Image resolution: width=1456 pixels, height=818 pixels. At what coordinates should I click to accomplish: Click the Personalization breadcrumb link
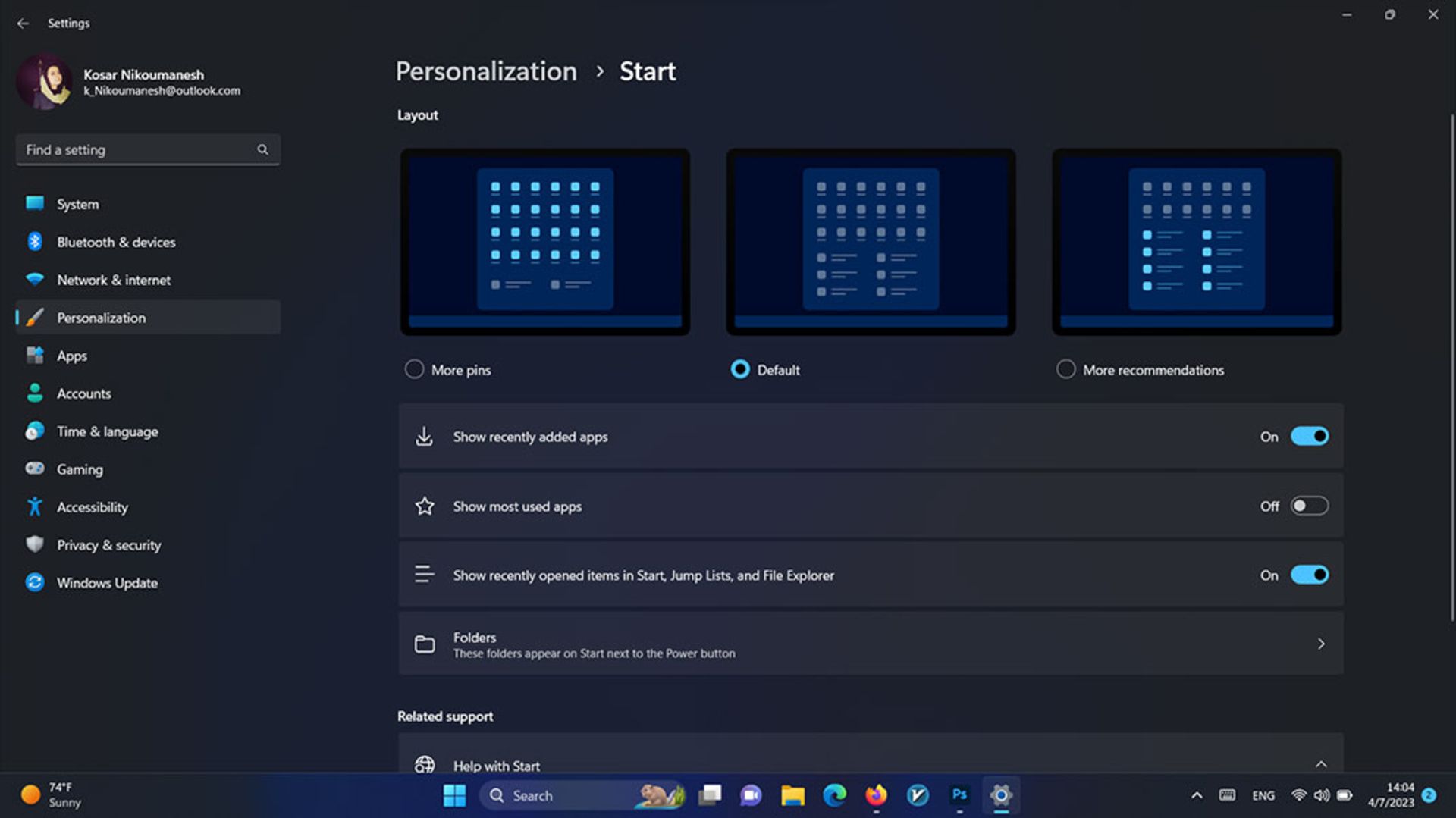486,71
